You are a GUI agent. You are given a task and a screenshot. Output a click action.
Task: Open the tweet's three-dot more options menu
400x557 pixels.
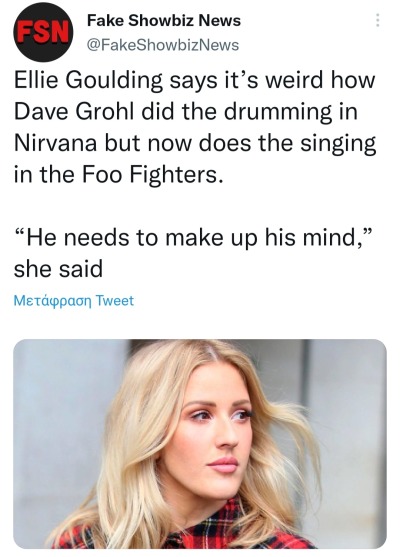pos(378,20)
